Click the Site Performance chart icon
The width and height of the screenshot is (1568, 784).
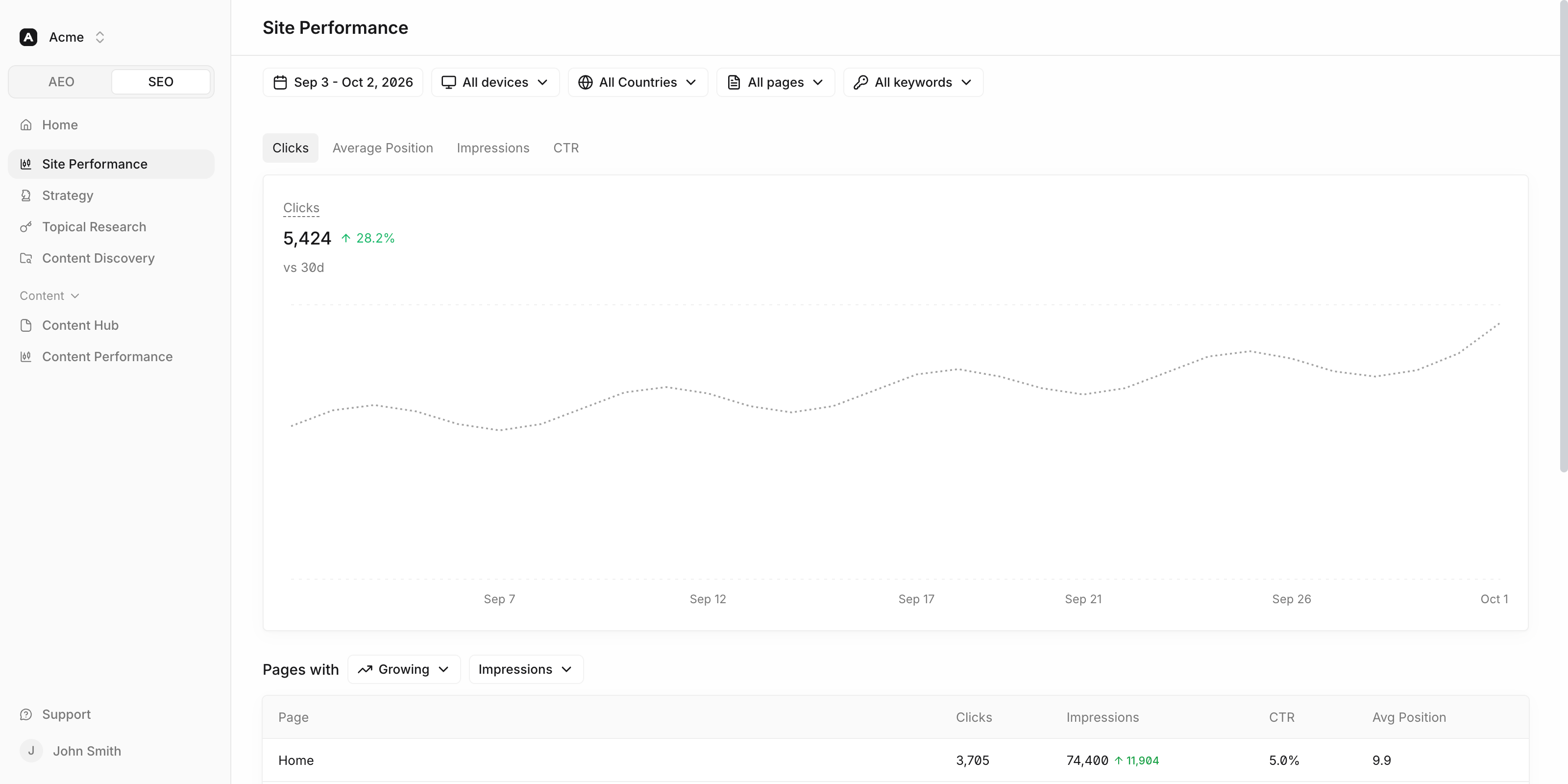[25, 164]
